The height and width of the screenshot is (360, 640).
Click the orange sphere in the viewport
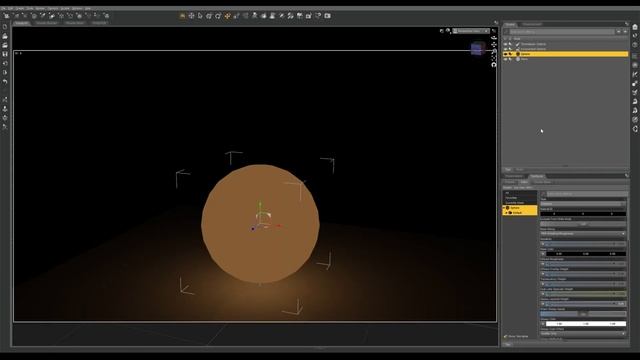(260, 224)
